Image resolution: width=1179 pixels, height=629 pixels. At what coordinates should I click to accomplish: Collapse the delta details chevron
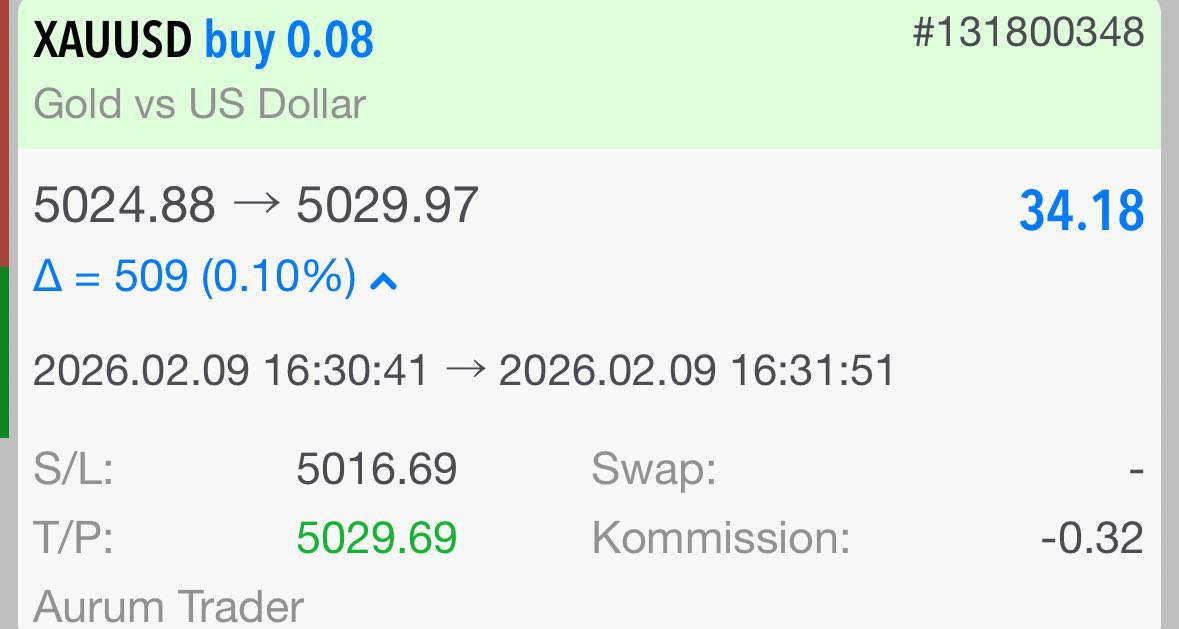pos(384,282)
